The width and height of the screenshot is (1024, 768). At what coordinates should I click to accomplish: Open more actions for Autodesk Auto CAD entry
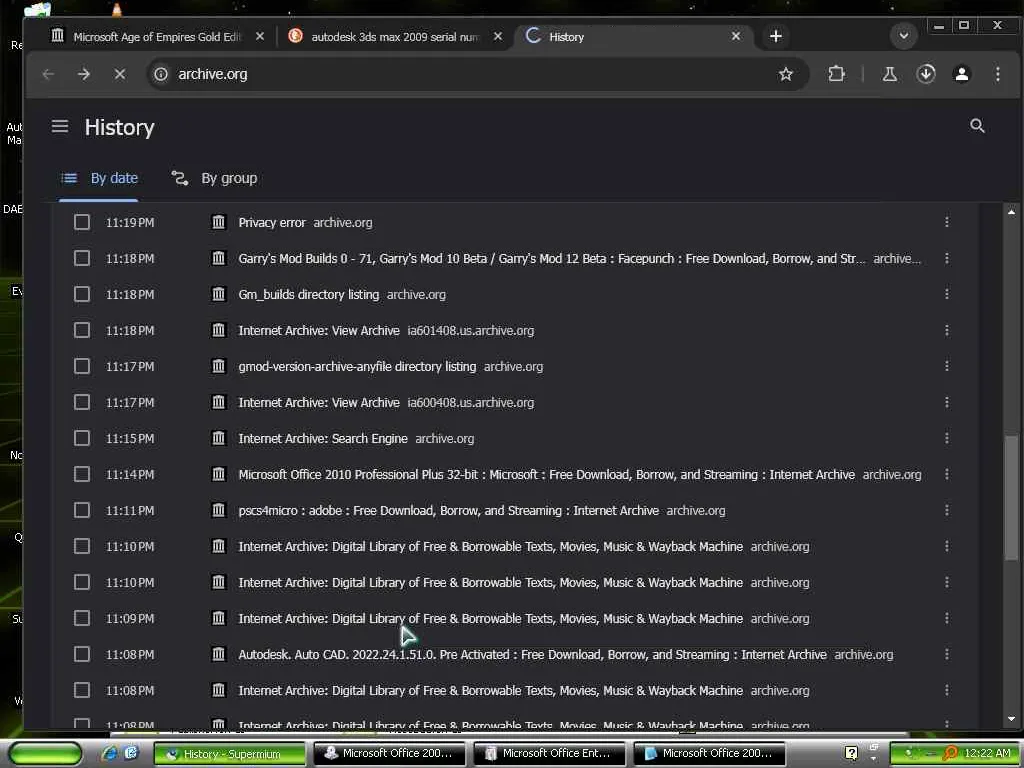946,654
